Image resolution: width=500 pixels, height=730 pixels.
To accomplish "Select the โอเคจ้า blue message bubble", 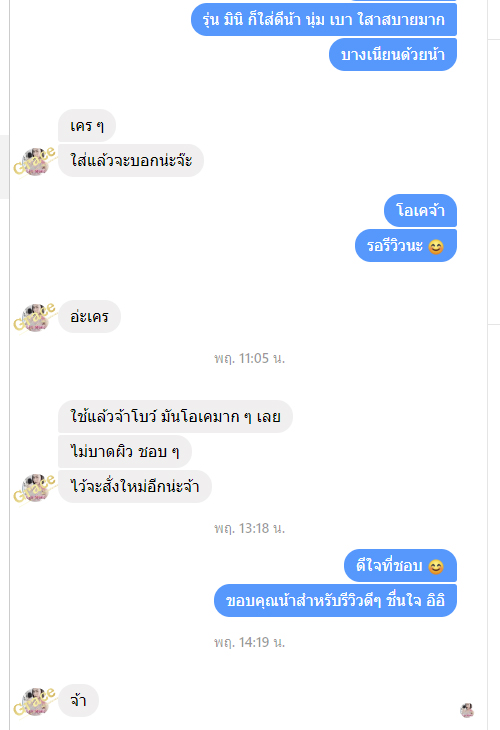I will 420,210.
